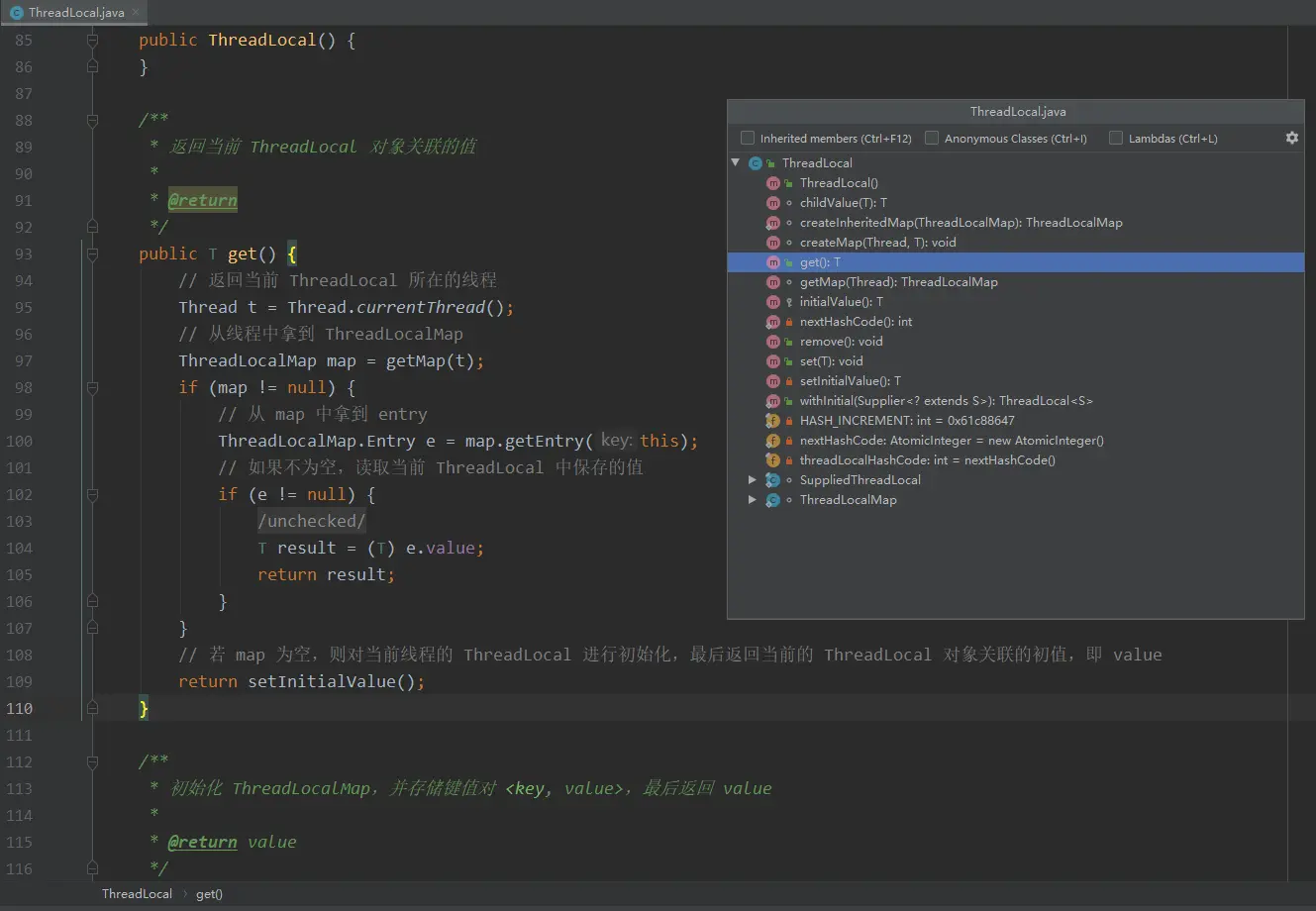Place caret on 'return result;' line 105
1316x911 pixels.
(x=326, y=575)
